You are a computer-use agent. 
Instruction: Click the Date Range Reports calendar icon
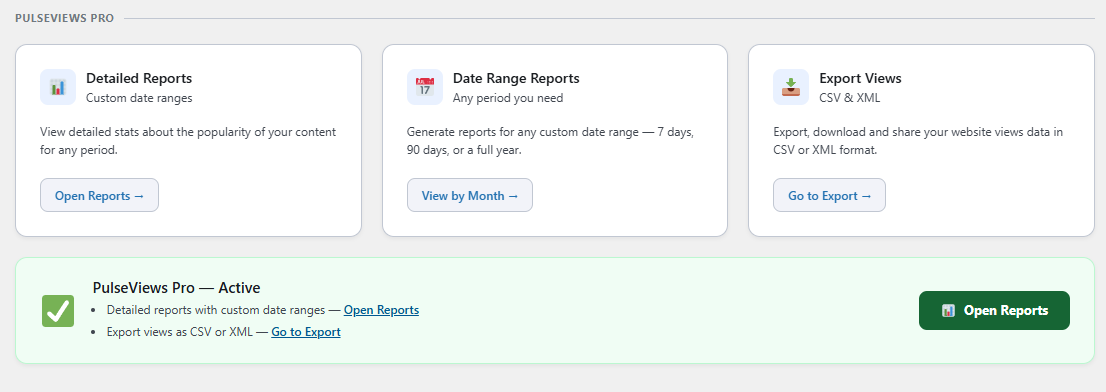pos(425,87)
